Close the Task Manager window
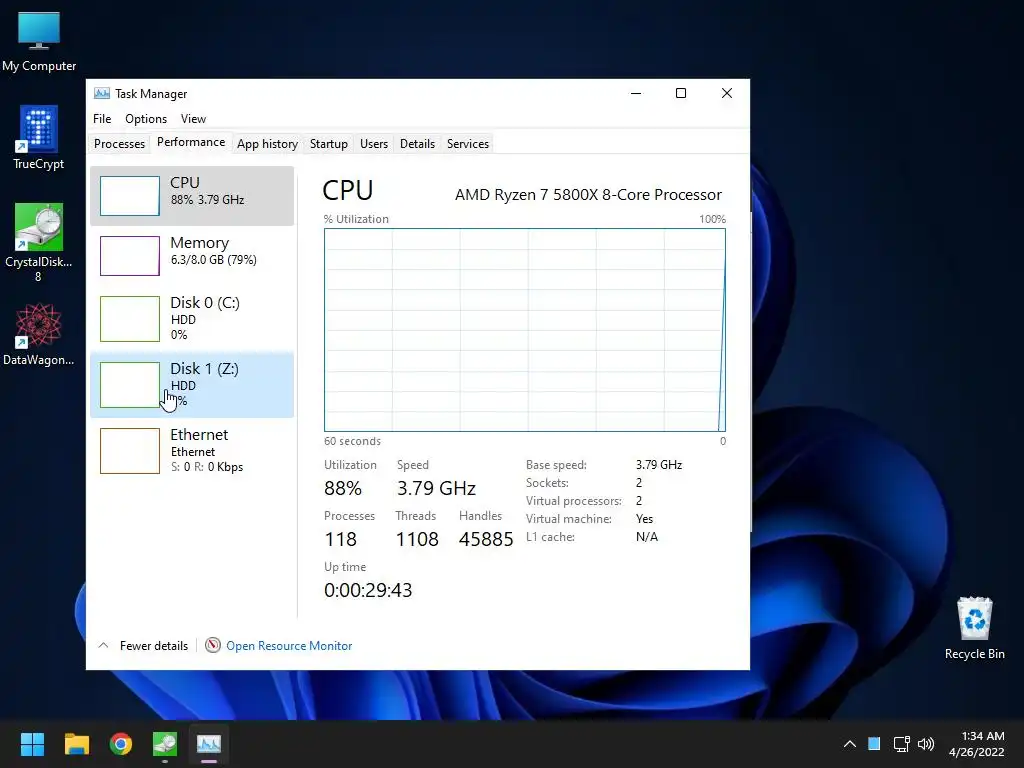 tap(726, 93)
